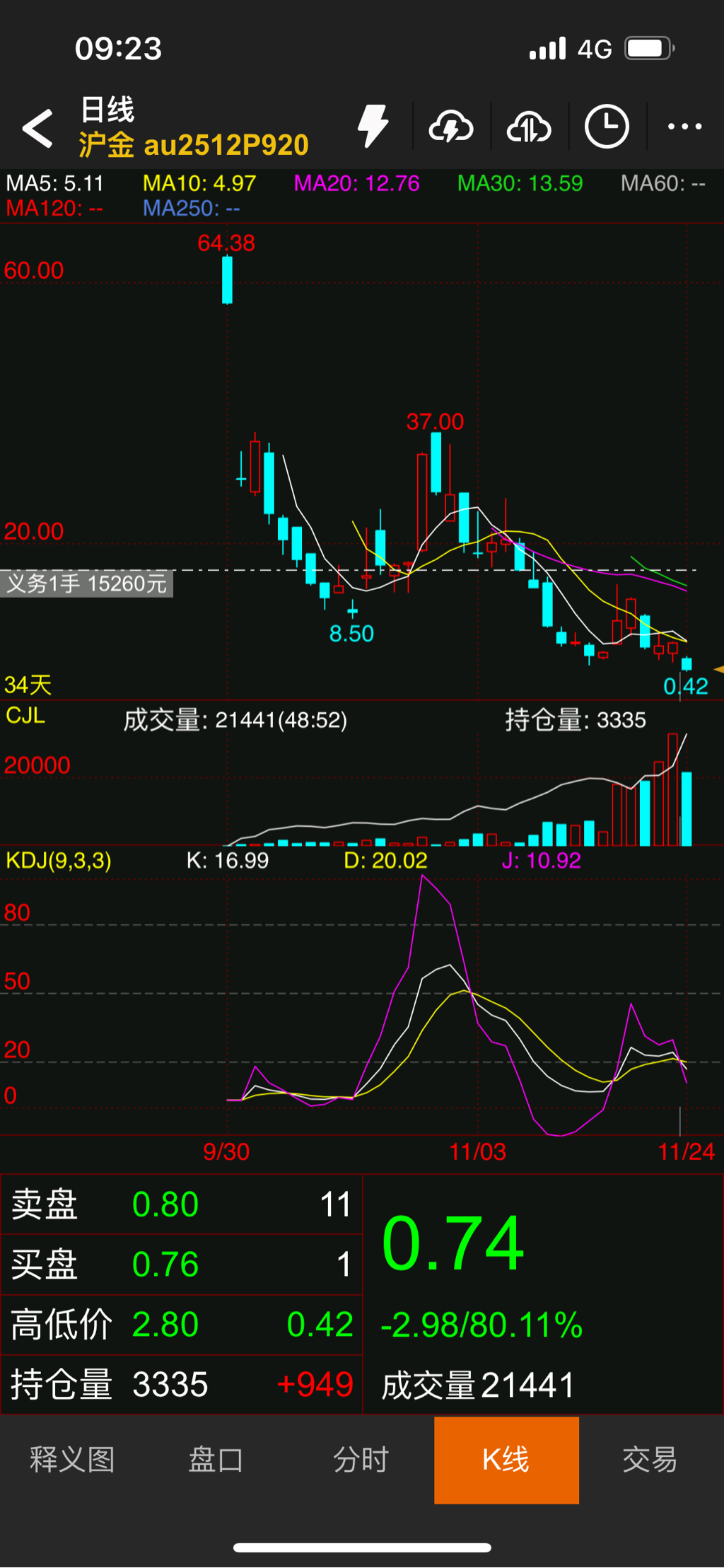Tap the cloud with chart bars icon
The image size is (724, 1568).
tap(529, 127)
